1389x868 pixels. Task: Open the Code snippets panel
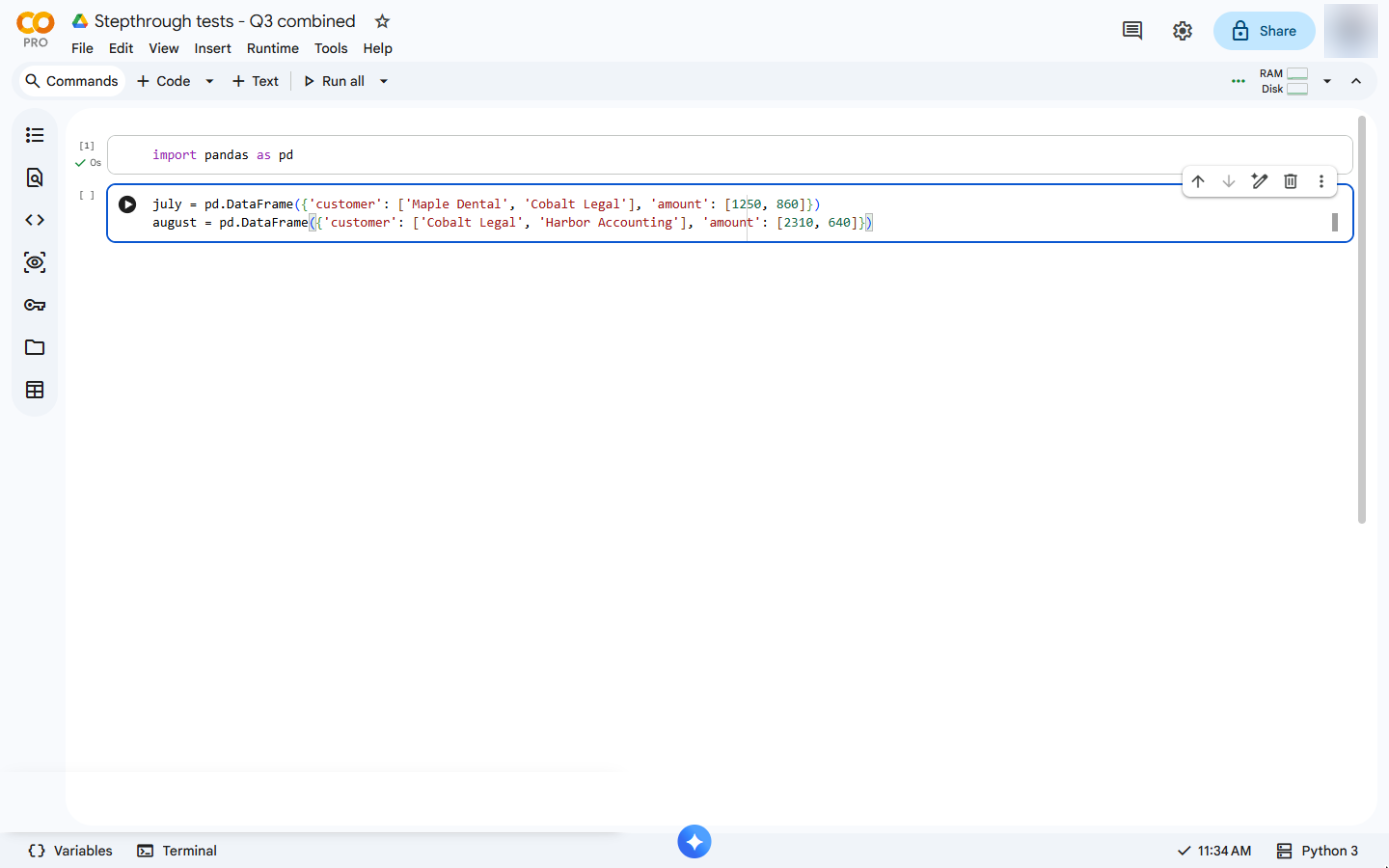click(x=35, y=220)
